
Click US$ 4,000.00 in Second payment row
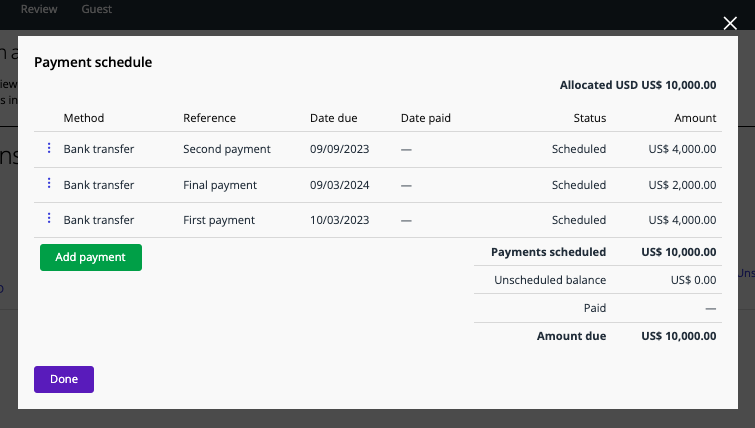(x=682, y=149)
